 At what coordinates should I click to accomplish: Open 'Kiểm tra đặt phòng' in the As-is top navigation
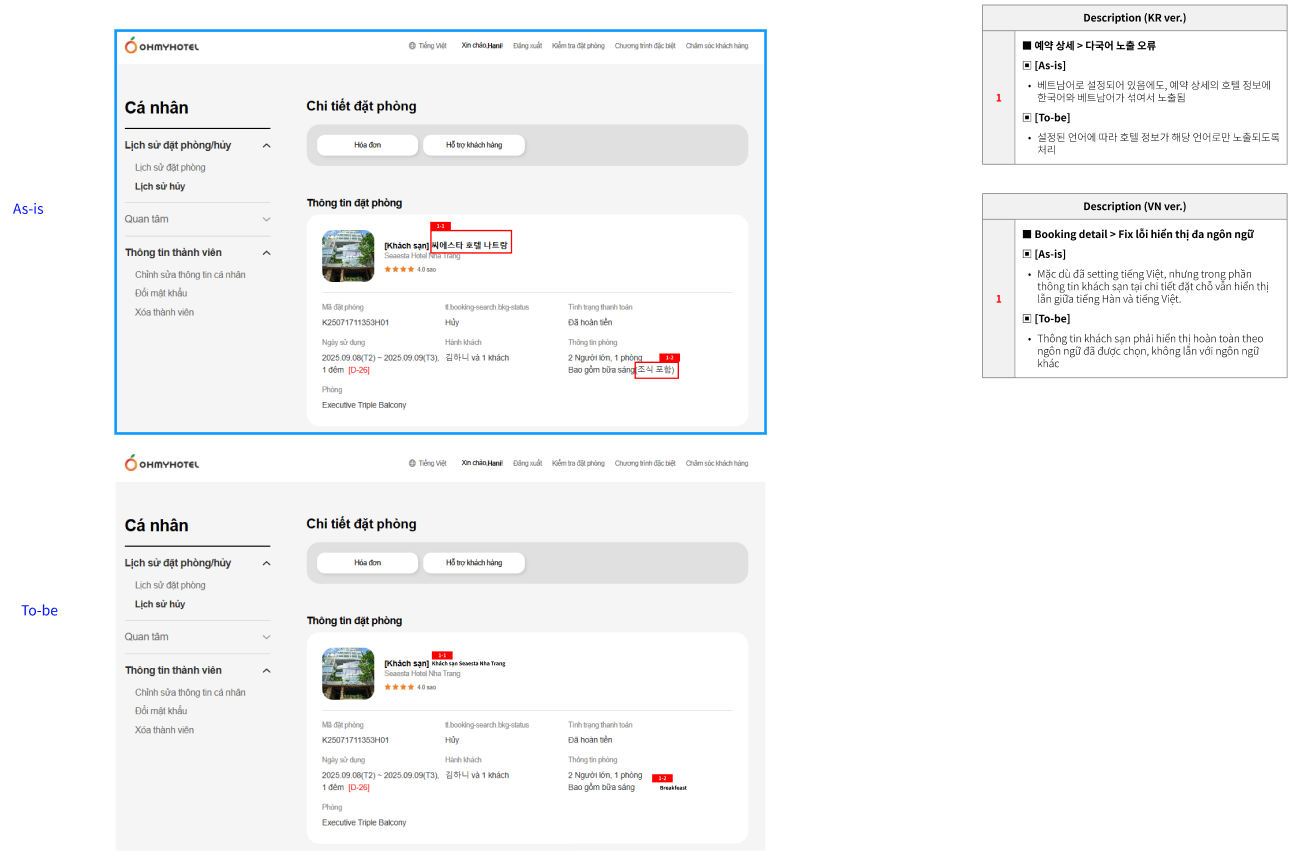[x=578, y=46]
